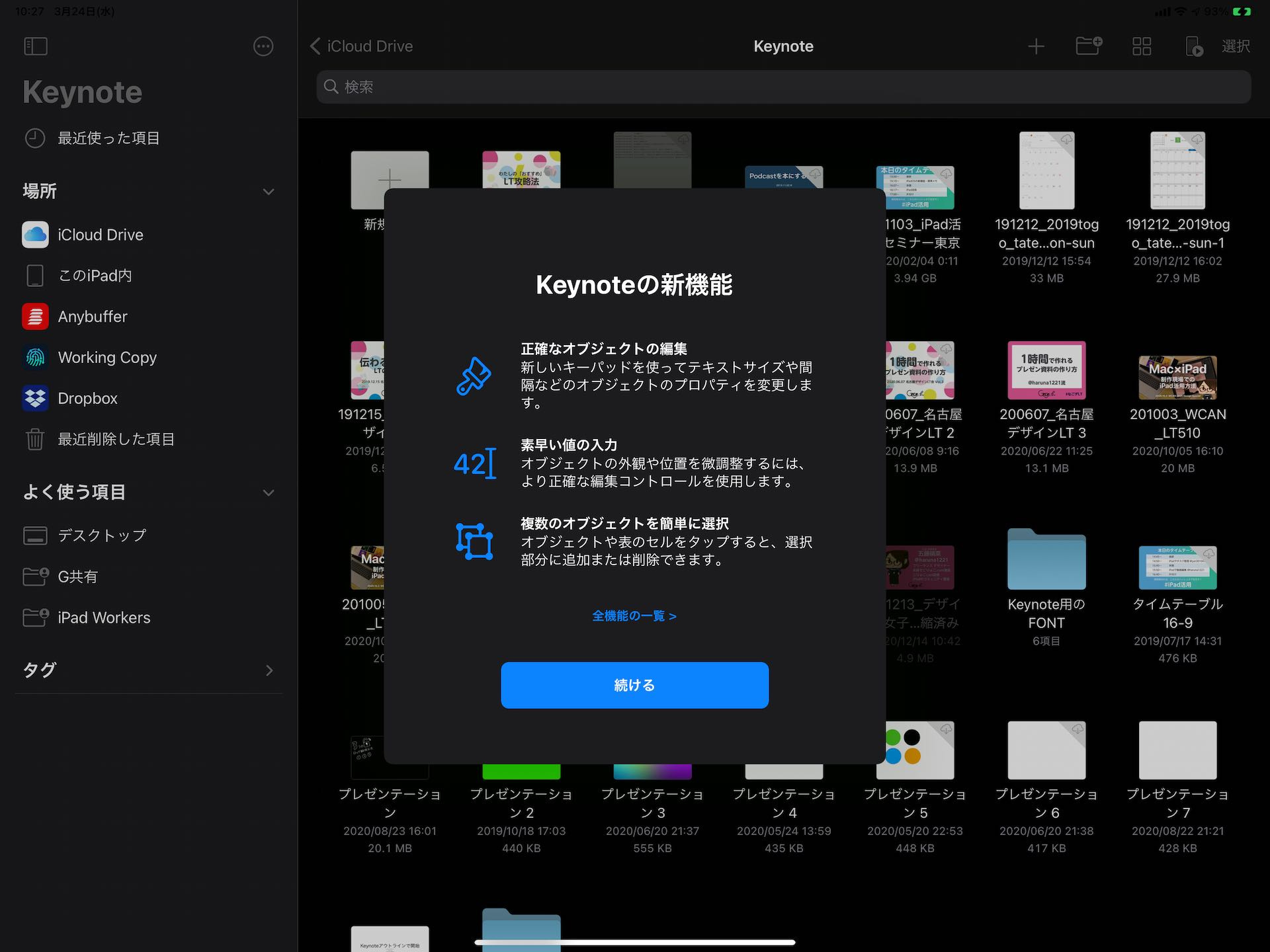Viewport: 1270px width, 952px height.
Task: Open 最近削除した項目 trash
Action: coord(149,440)
